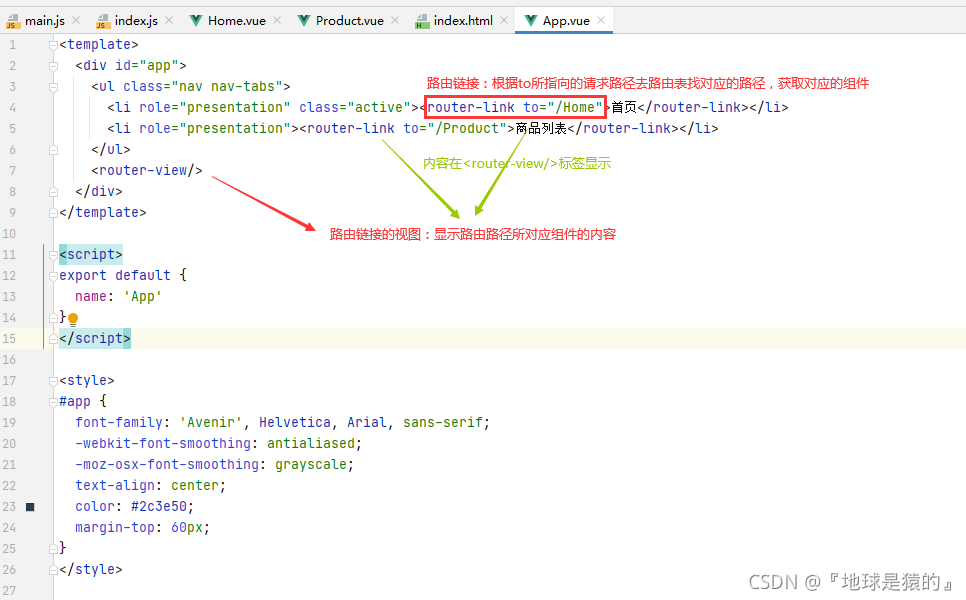The height and width of the screenshot is (600, 966).
Task: Click name: 'App' on line 13
Action: pyautogui.click(x=118, y=296)
